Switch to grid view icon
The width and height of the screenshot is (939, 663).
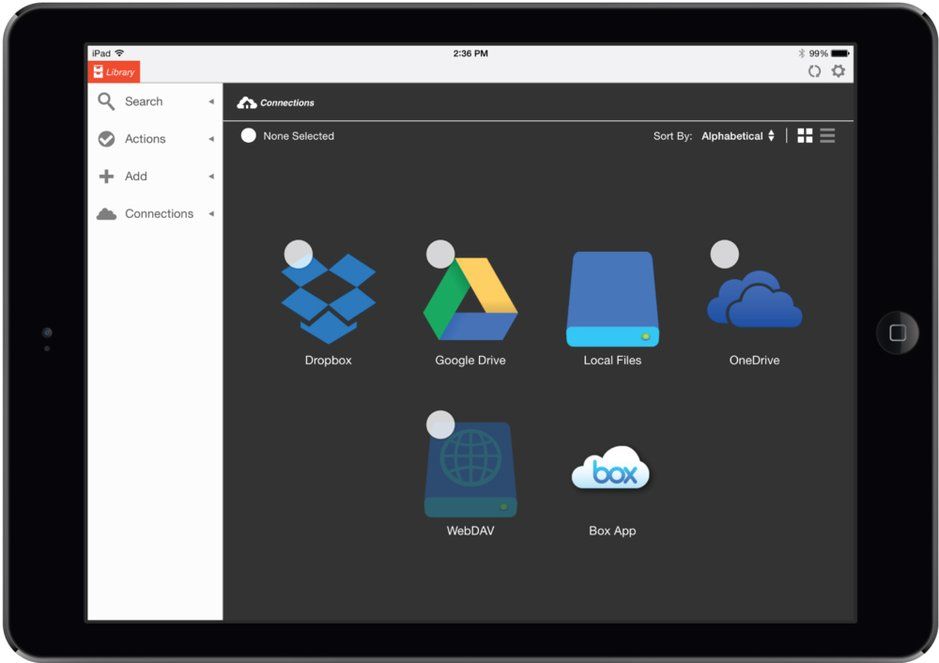tap(805, 136)
